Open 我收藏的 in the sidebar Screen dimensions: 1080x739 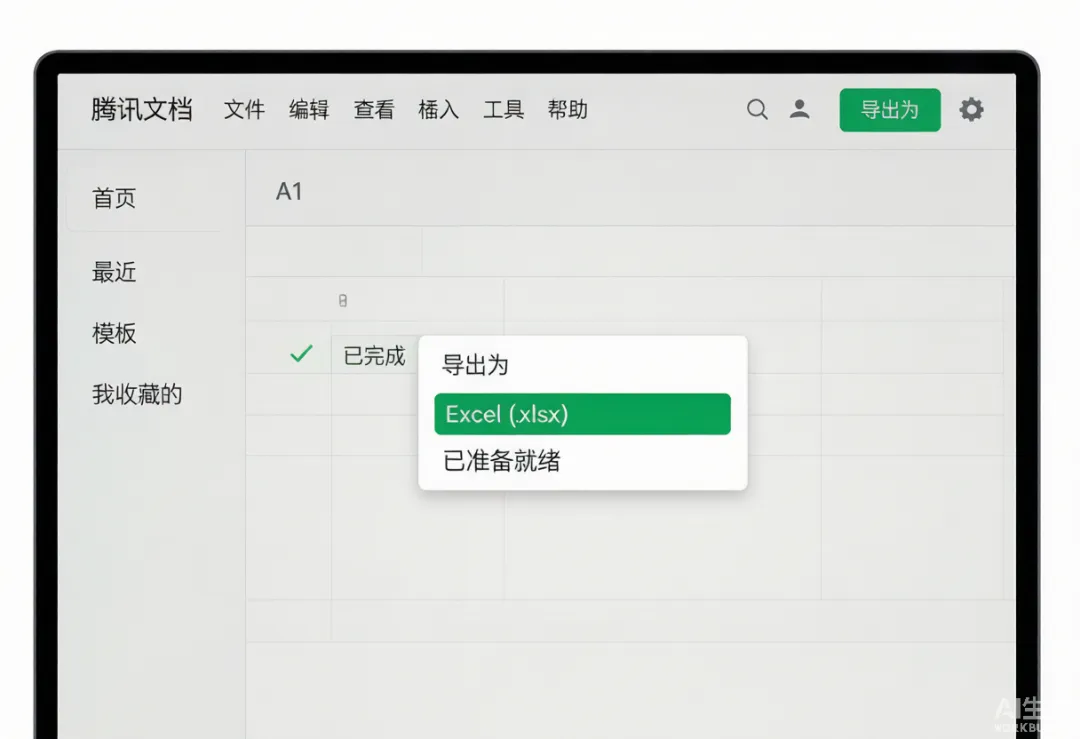tap(137, 395)
